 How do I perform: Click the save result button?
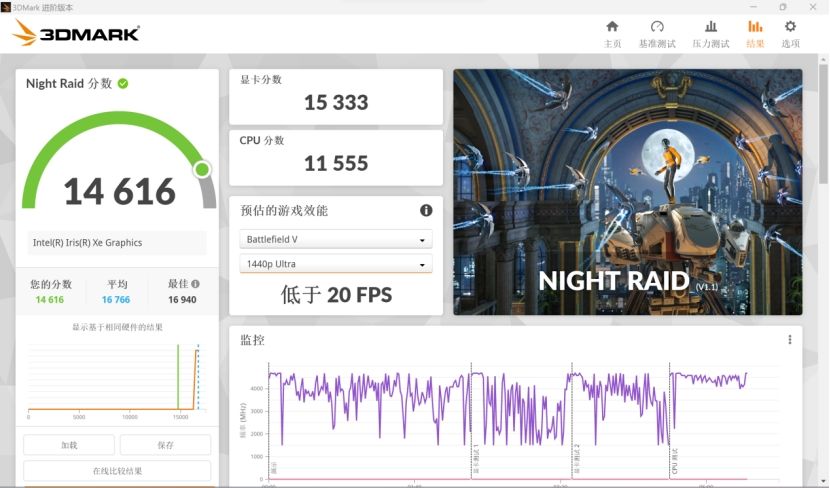coord(165,445)
